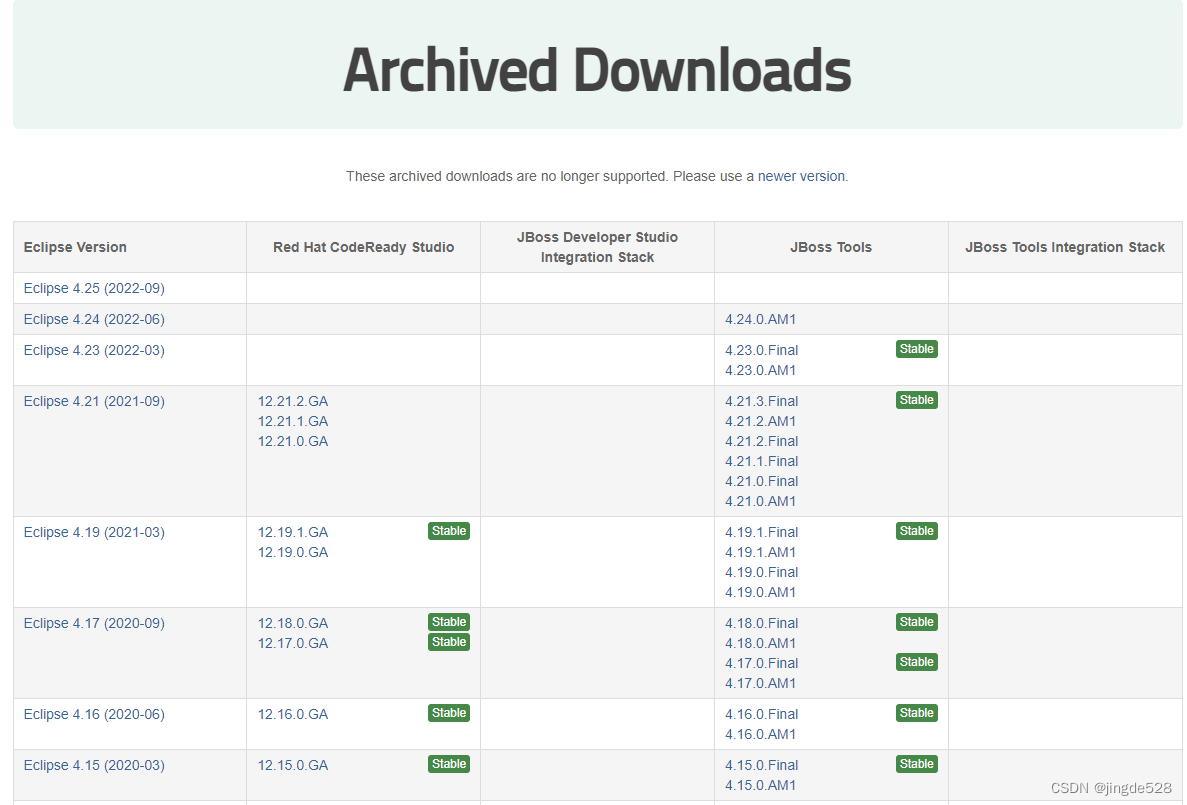This screenshot has height=805, width=1187.
Task: Click Stable badge beside 12.15.0.GA
Action: coord(449,764)
